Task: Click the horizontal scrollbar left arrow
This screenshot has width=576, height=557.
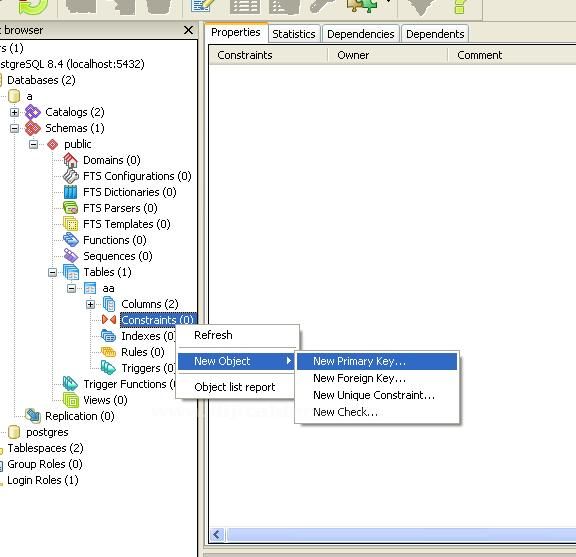Action: 217,535
